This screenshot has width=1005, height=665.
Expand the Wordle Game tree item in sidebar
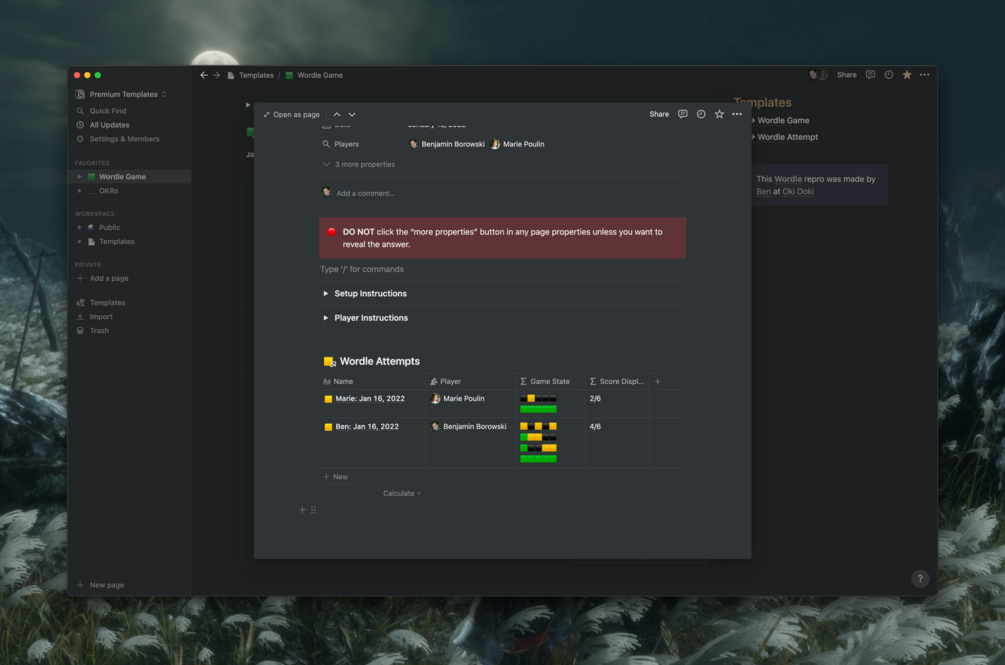(79, 177)
